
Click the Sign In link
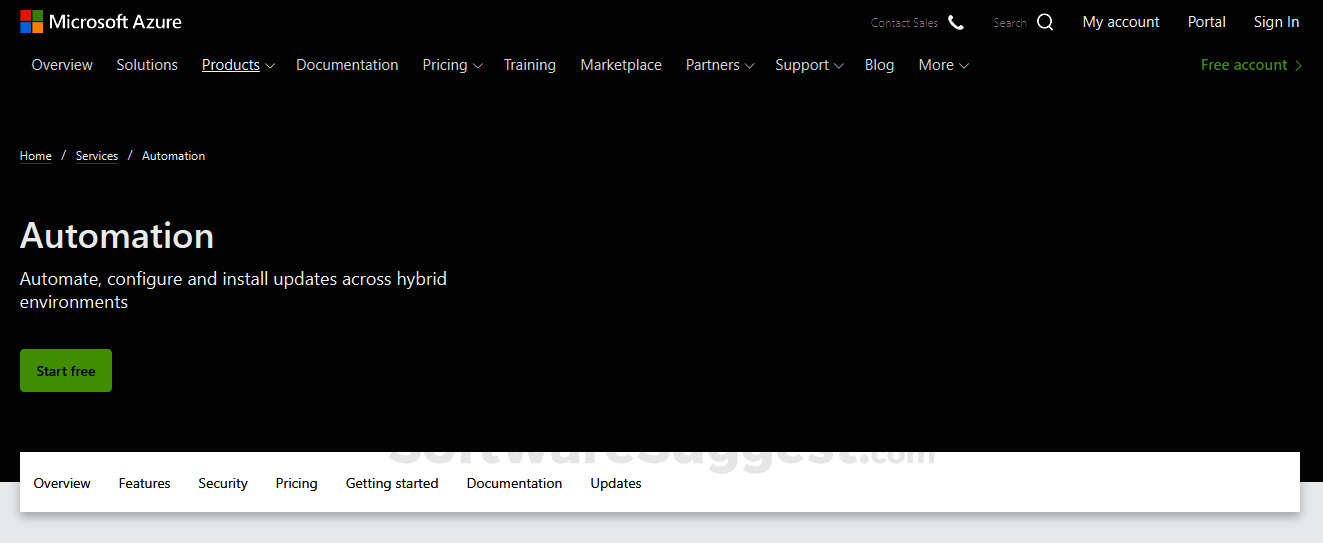click(x=1276, y=22)
